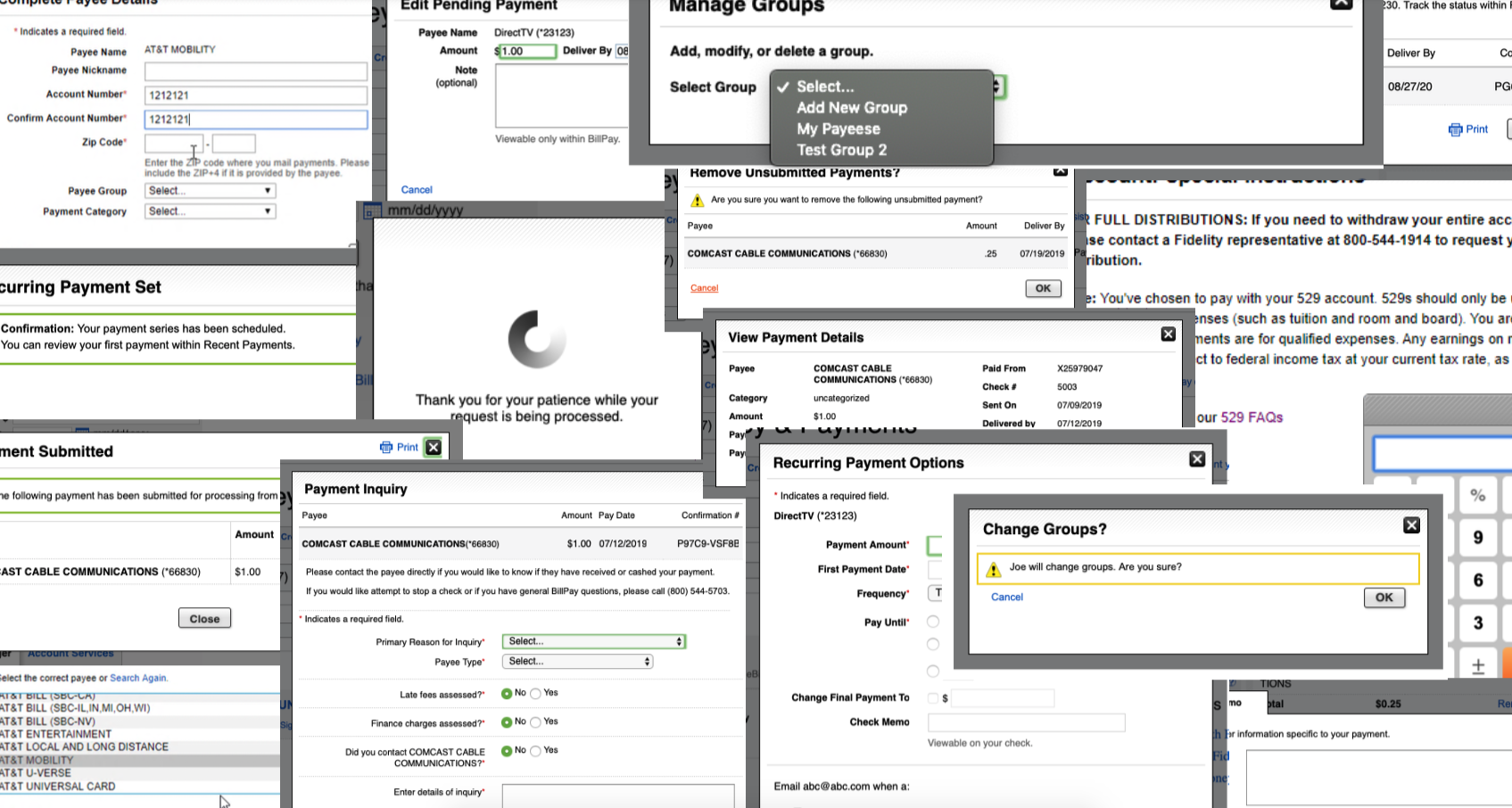Click the Search Again link
Image resolution: width=1512 pixels, height=808 pixels.
click(138, 678)
